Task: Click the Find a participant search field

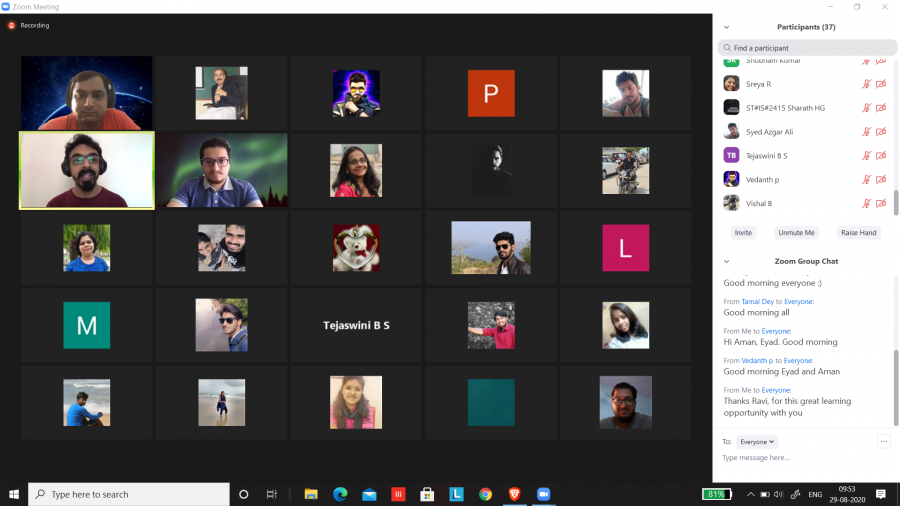Action: coord(808,48)
